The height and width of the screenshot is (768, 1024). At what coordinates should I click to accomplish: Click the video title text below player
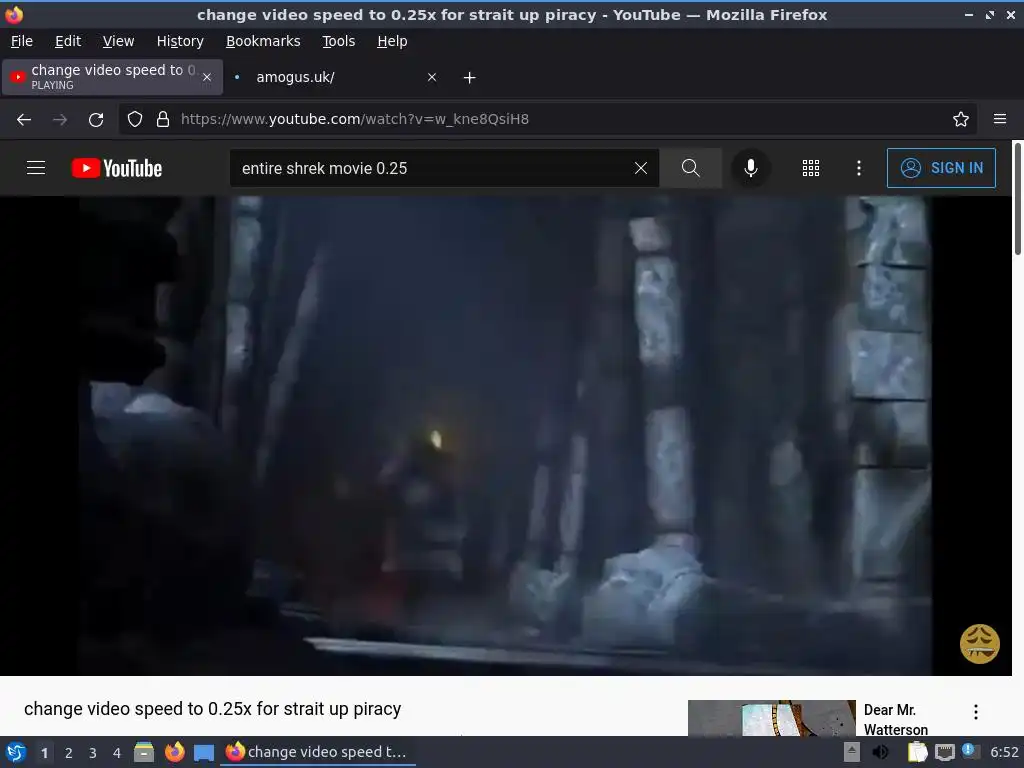click(212, 709)
